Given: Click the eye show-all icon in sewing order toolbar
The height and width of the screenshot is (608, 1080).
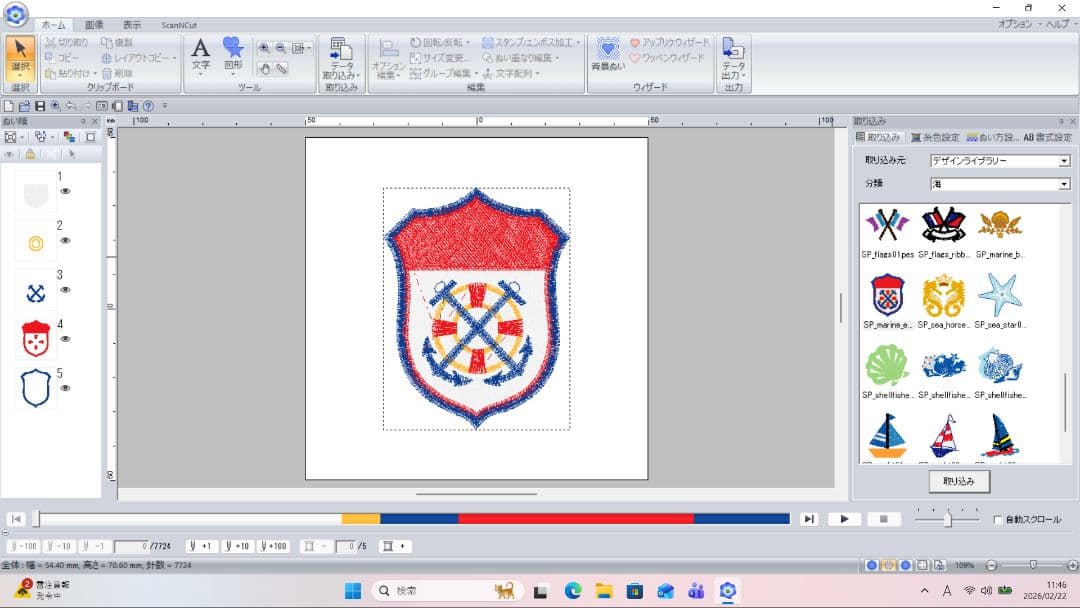Looking at the screenshot, I should pos(10,154).
